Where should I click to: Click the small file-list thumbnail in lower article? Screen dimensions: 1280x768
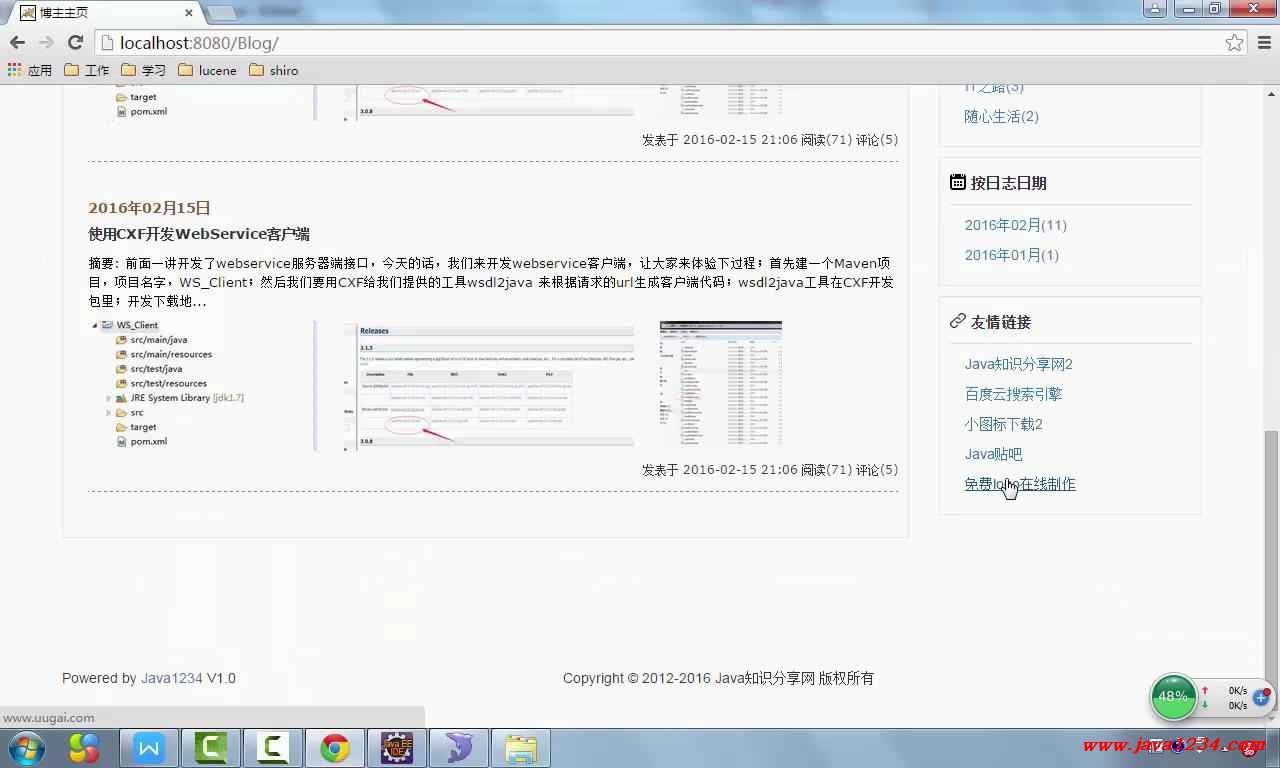[721, 383]
